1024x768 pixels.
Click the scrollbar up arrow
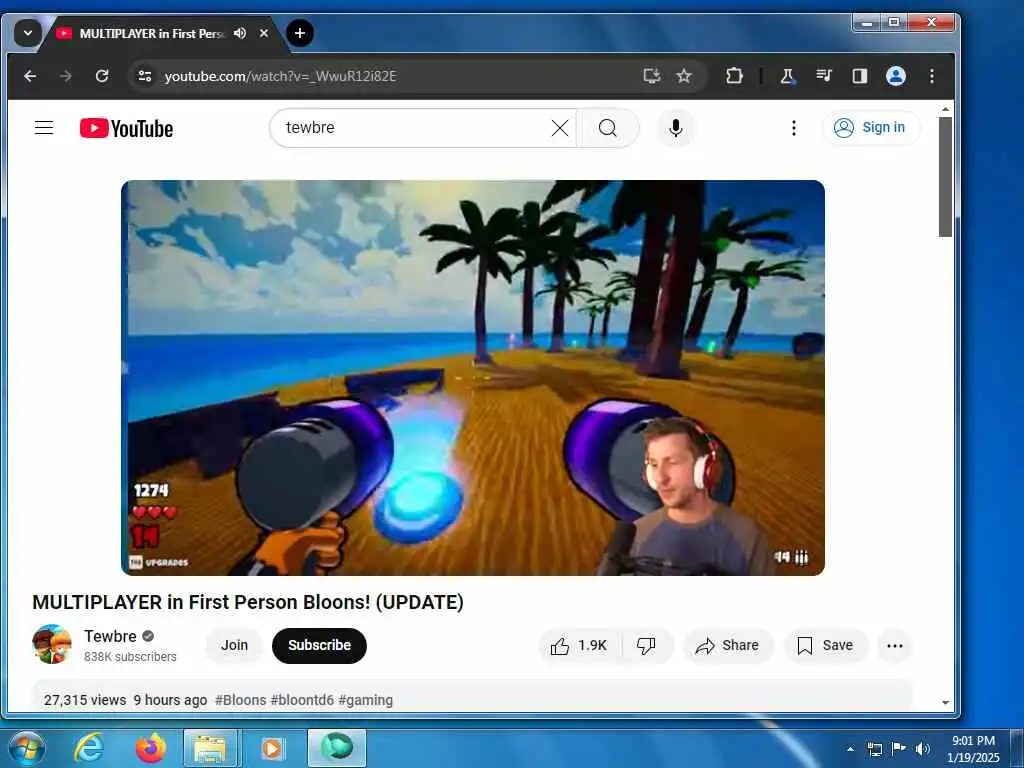pos(946,109)
